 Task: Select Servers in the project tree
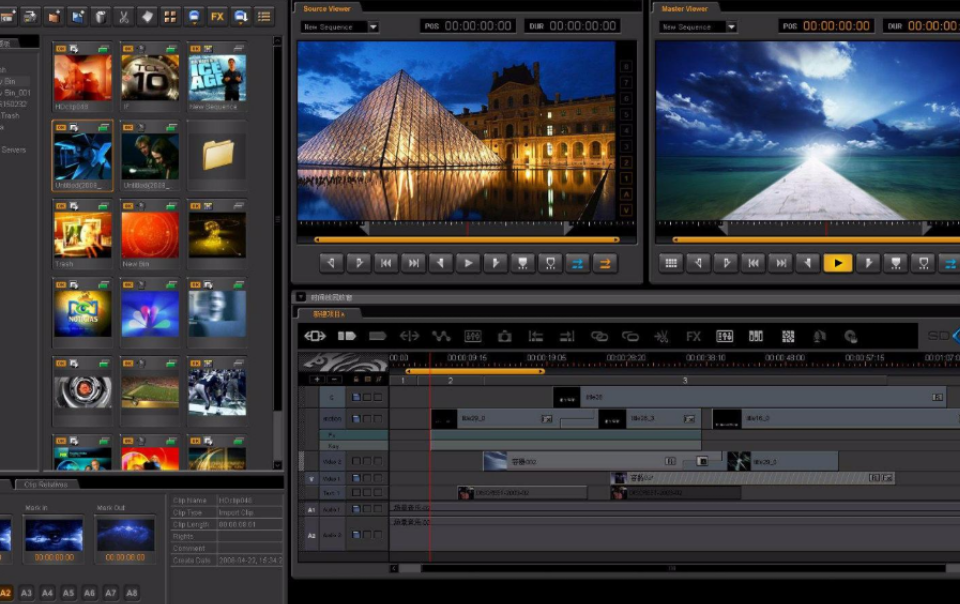pos(14,149)
